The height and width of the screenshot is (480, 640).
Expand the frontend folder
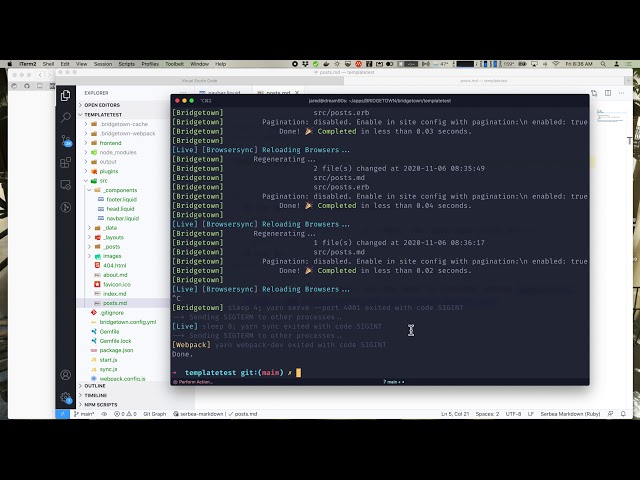click(x=110, y=143)
